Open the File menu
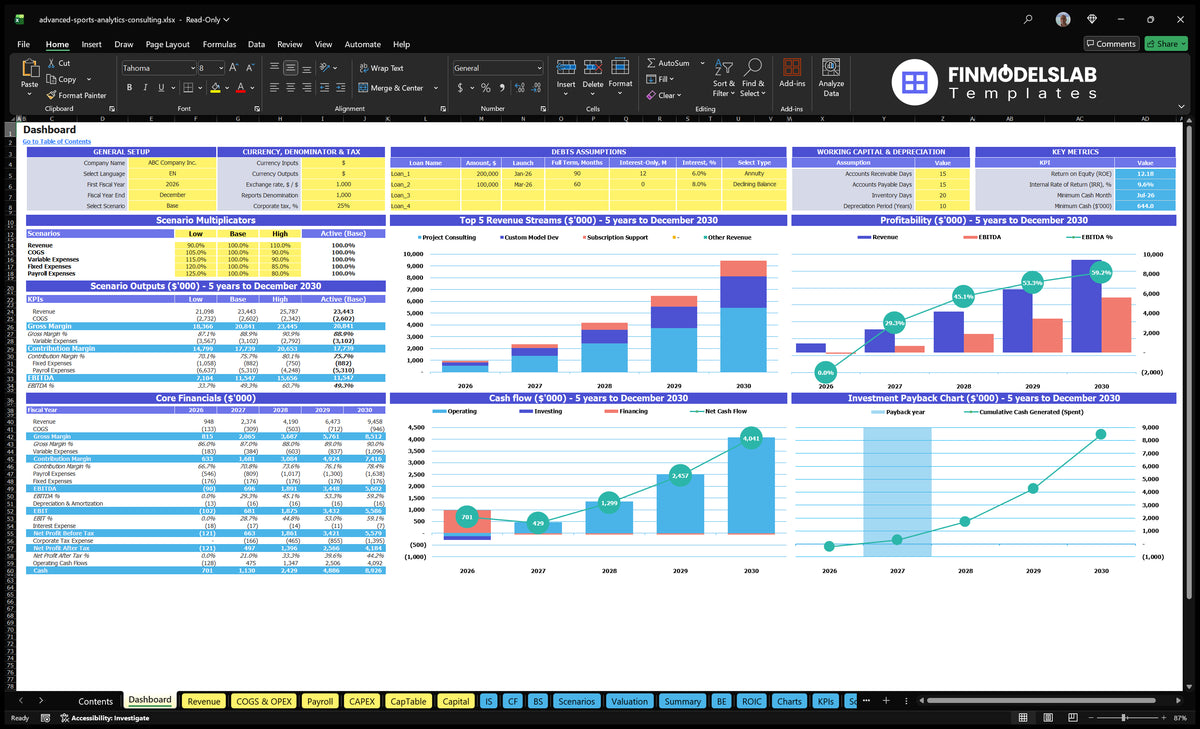1200x729 pixels. pos(23,44)
